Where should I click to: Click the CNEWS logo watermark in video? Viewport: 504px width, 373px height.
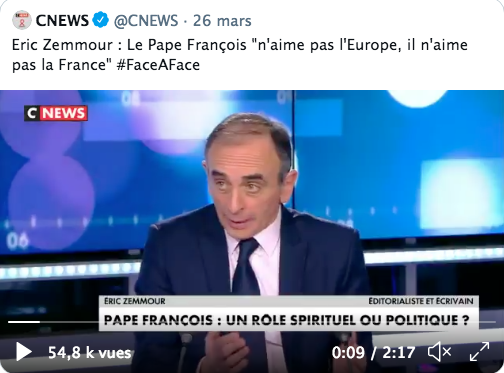point(56,113)
